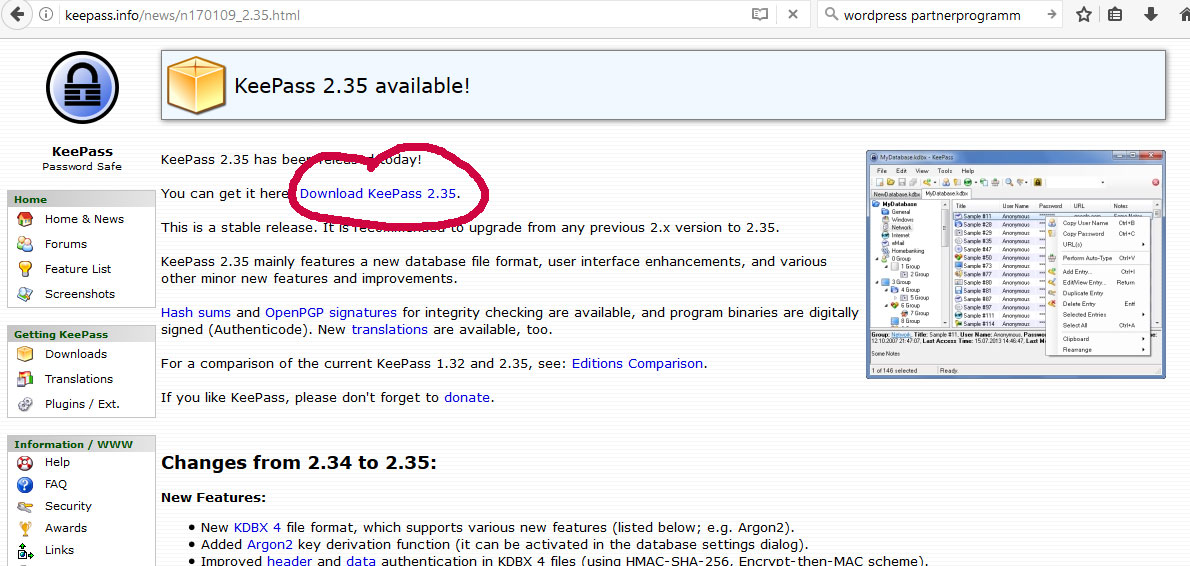Open the downloads arrow icon
Image resolution: width=1190 pixels, height=566 pixels.
pyautogui.click(x=1150, y=14)
